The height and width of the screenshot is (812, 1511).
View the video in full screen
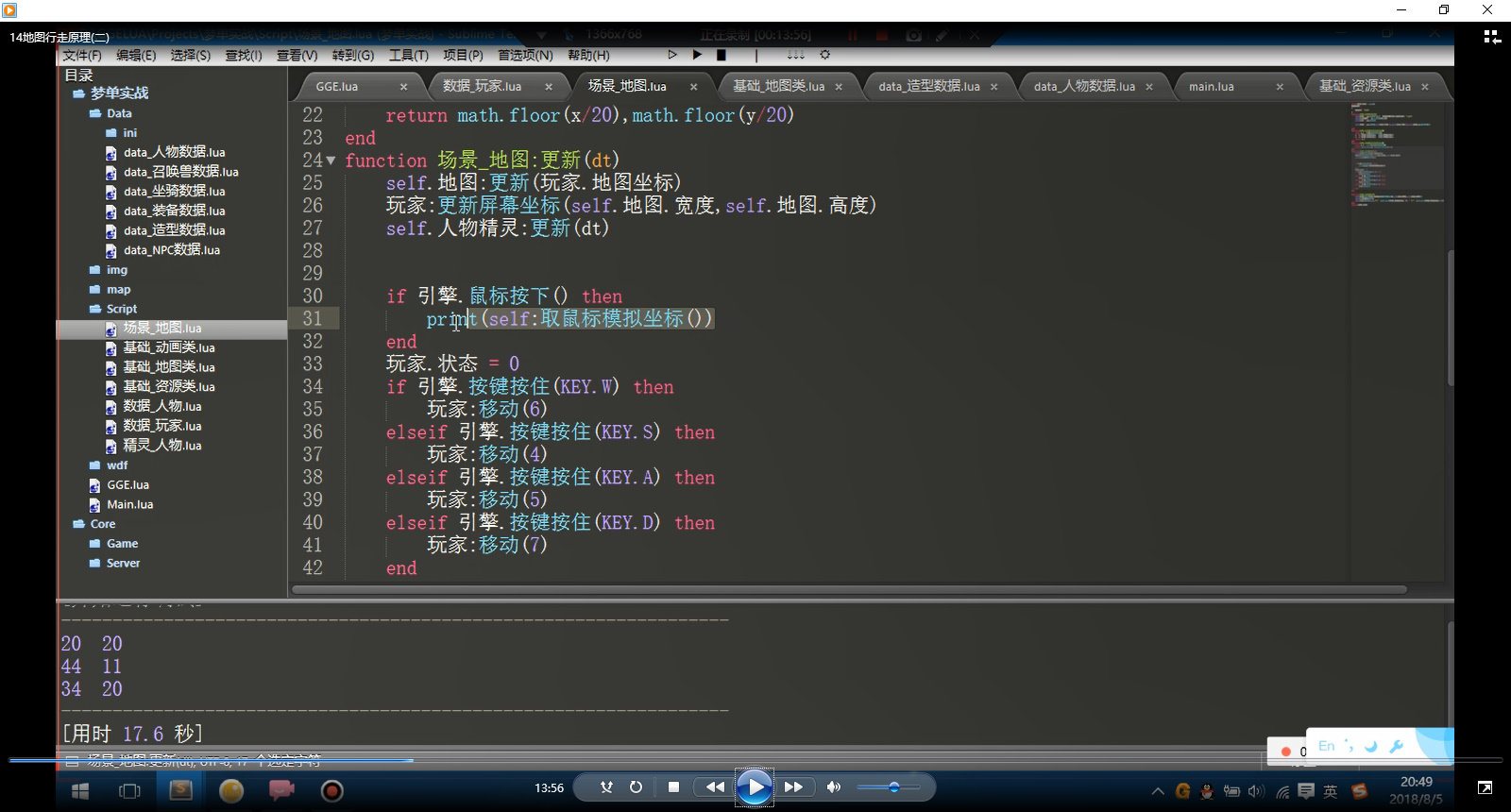click(1485, 787)
